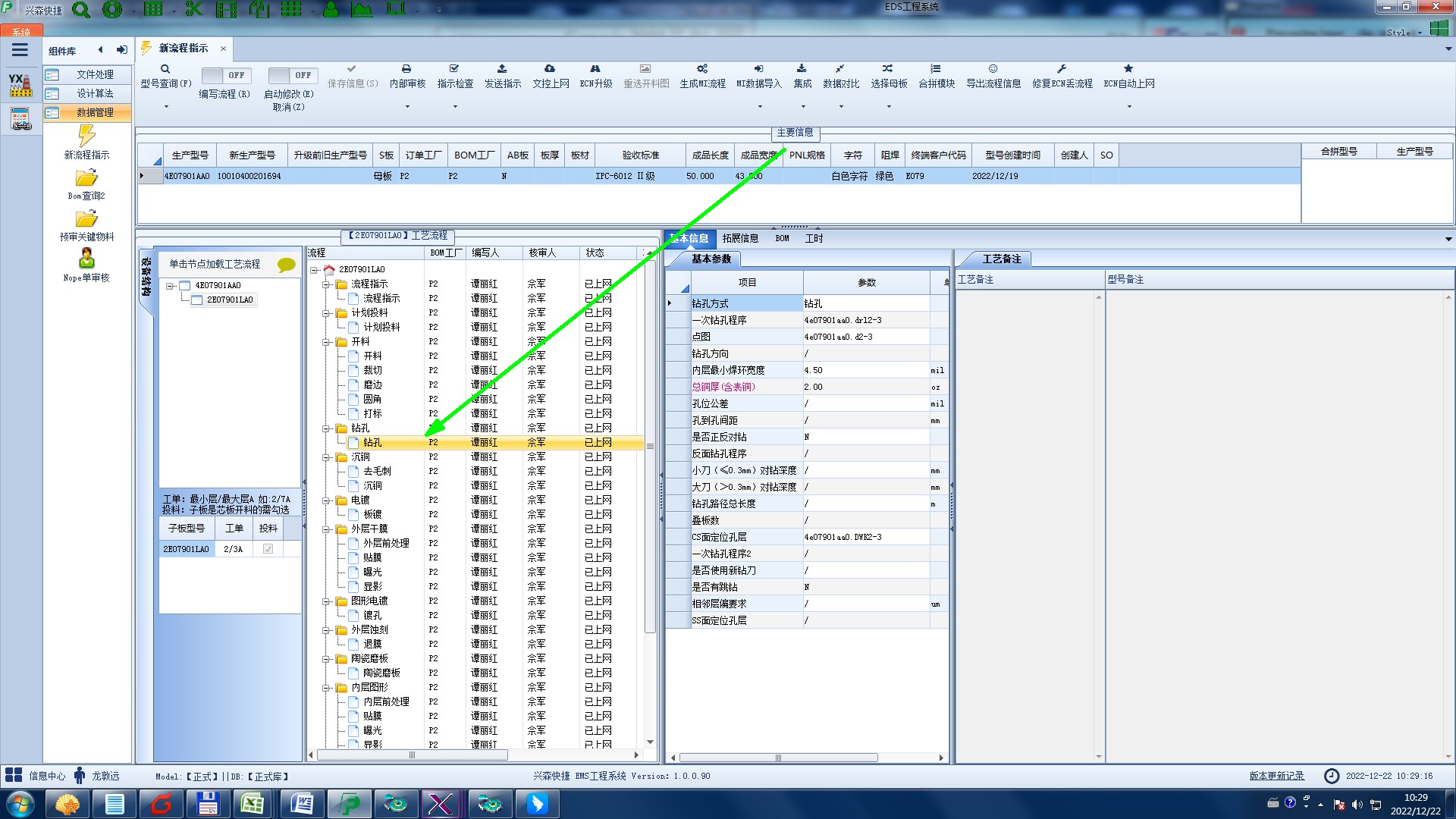This screenshot has width=1456, height=819.
Task: Open 新流程指示 lightning icon in sidebar
Action: [86, 136]
